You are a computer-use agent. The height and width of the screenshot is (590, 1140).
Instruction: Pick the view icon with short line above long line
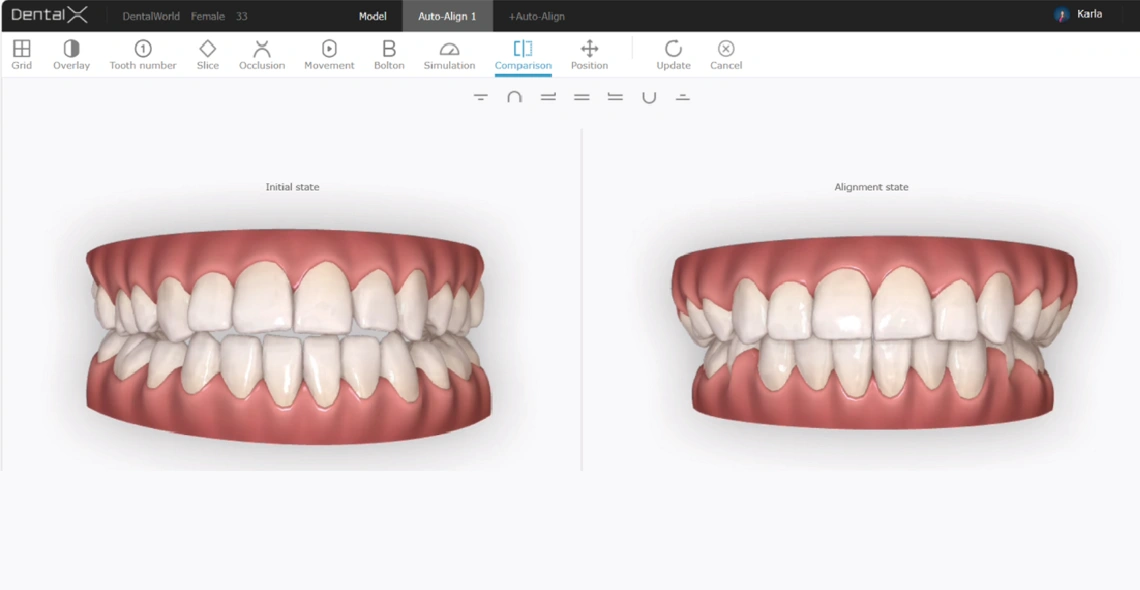[x=682, y=97]
